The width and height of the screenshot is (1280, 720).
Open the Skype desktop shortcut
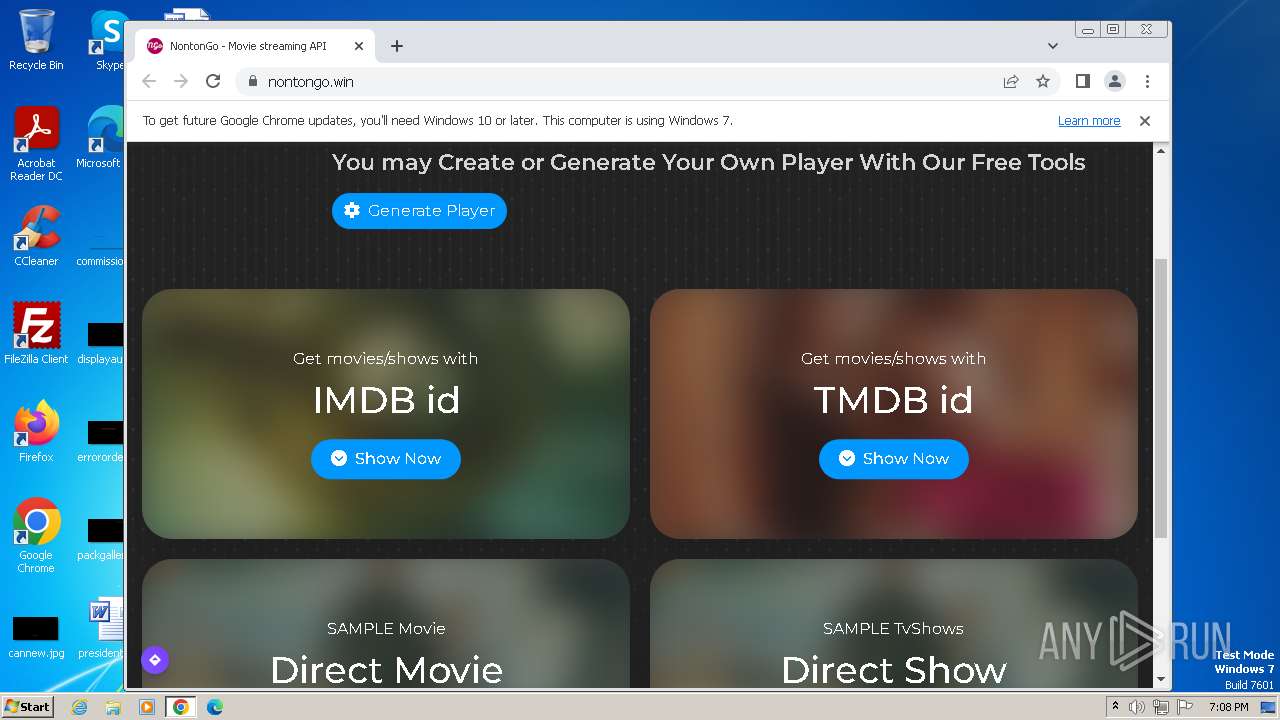[x=108, y=40]
